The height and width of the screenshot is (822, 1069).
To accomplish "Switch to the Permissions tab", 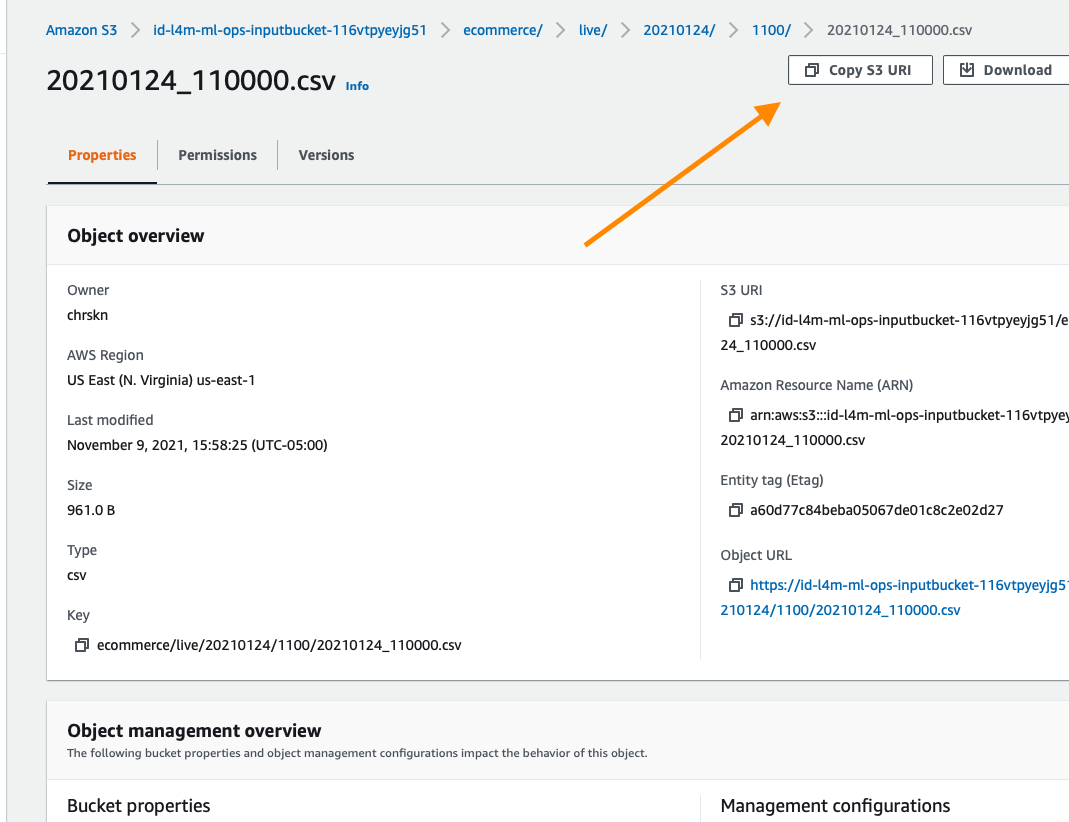I will pos(217,155).
